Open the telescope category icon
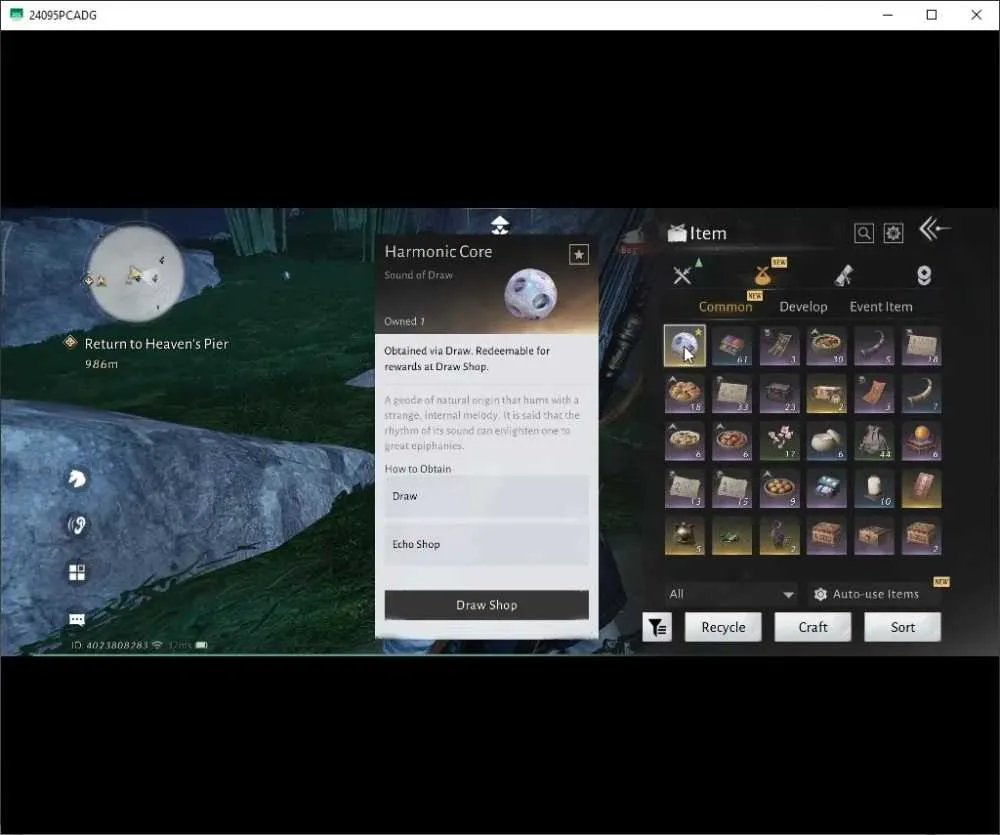This screenshot has height=835, width=1000. 844,276
